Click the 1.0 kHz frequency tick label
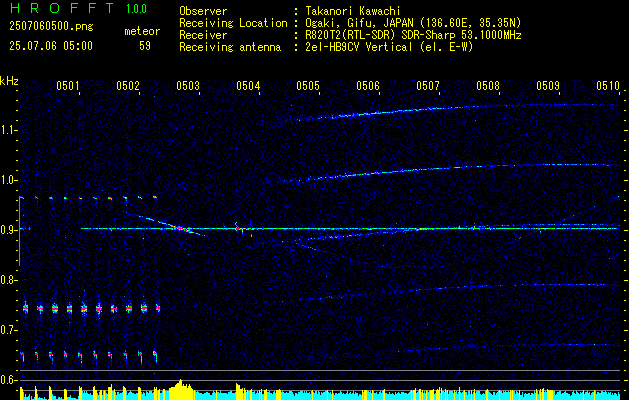This screenshot has width=629, height=400. coord(7,180)
